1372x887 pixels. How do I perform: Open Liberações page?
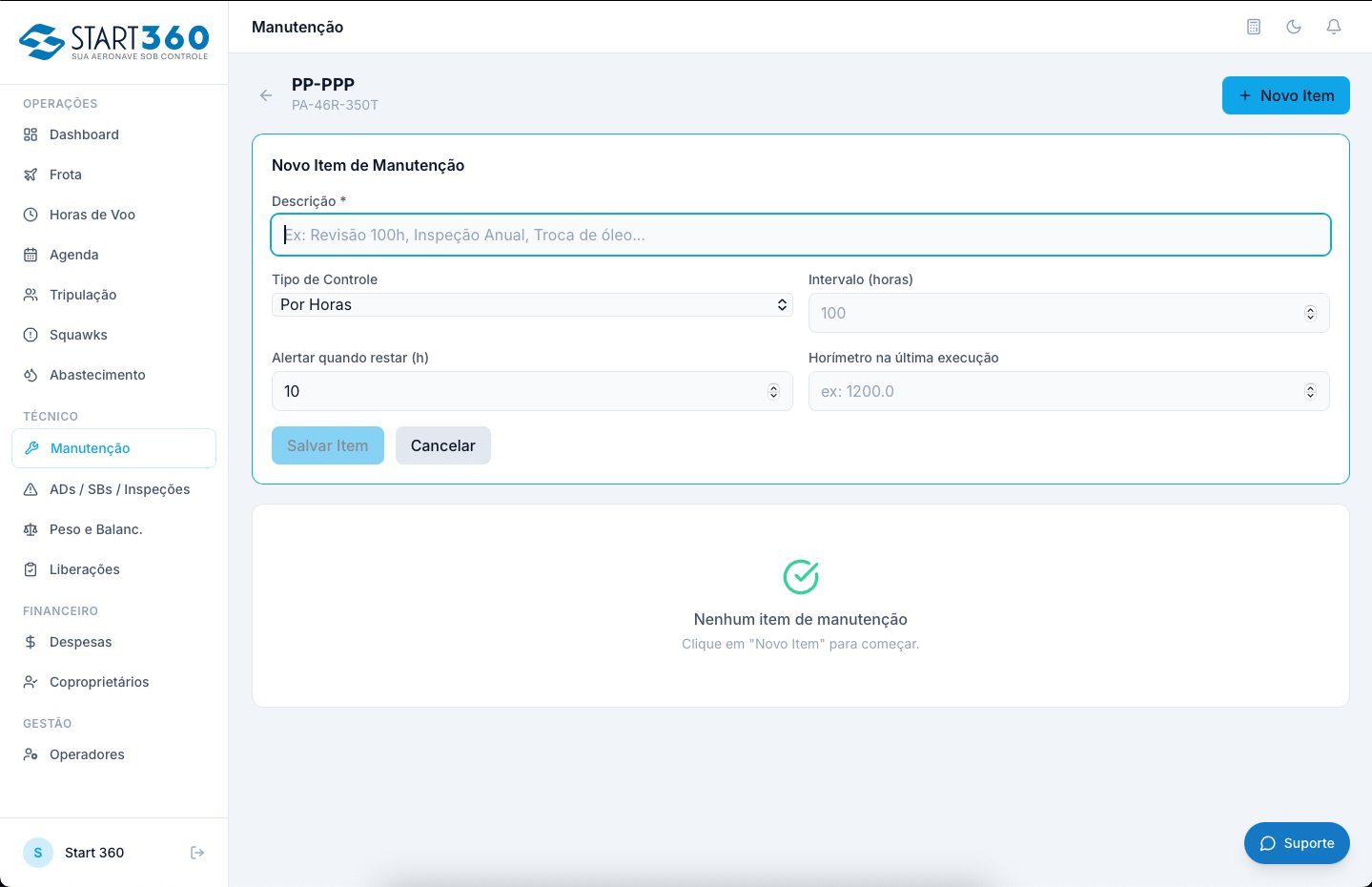tap(113, 569)
